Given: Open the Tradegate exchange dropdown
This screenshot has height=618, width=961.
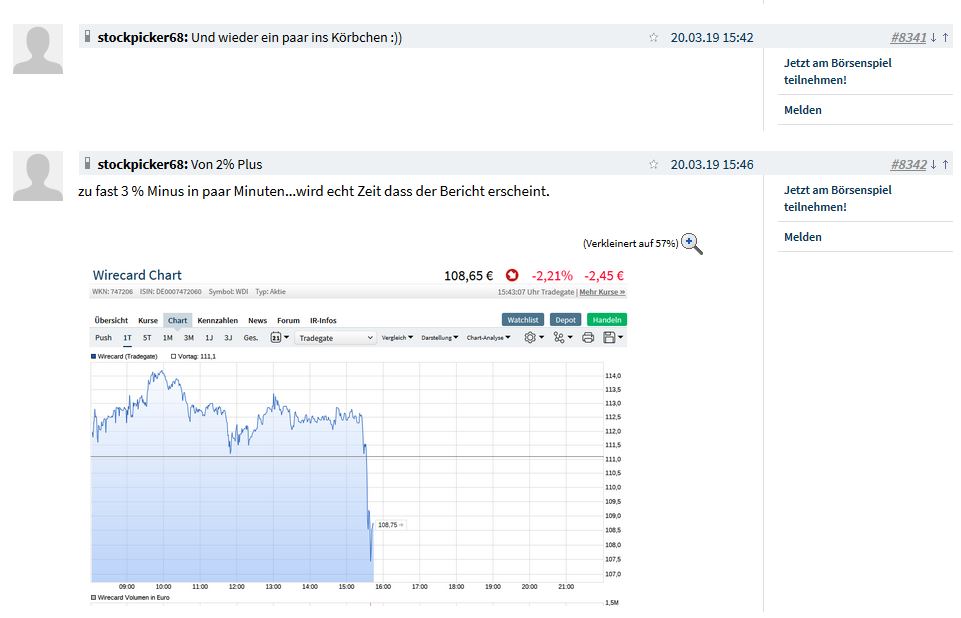Looking at the screenshot, I should (x=335, y=338).
